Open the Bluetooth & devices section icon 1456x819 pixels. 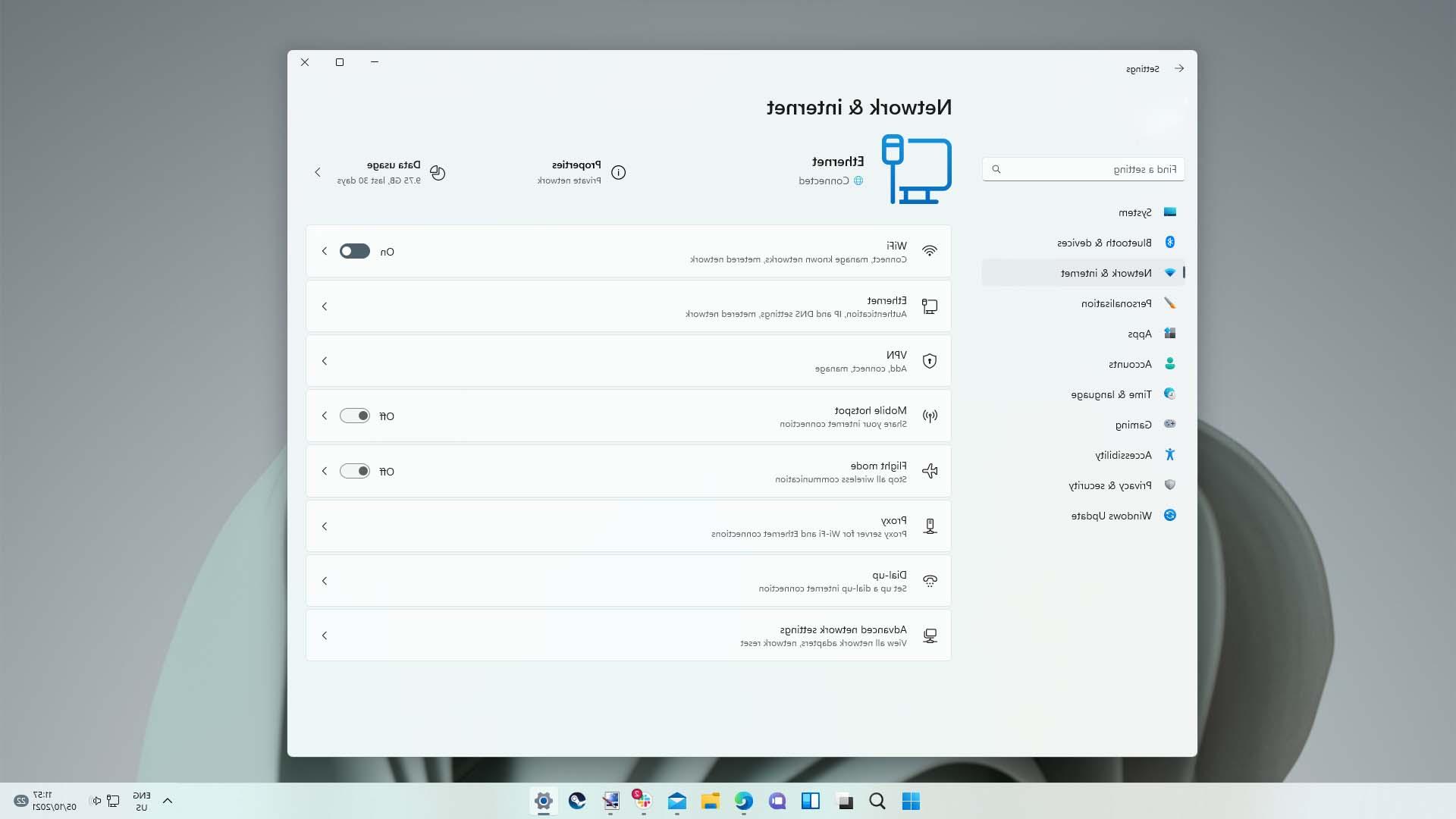(1170, 243)
